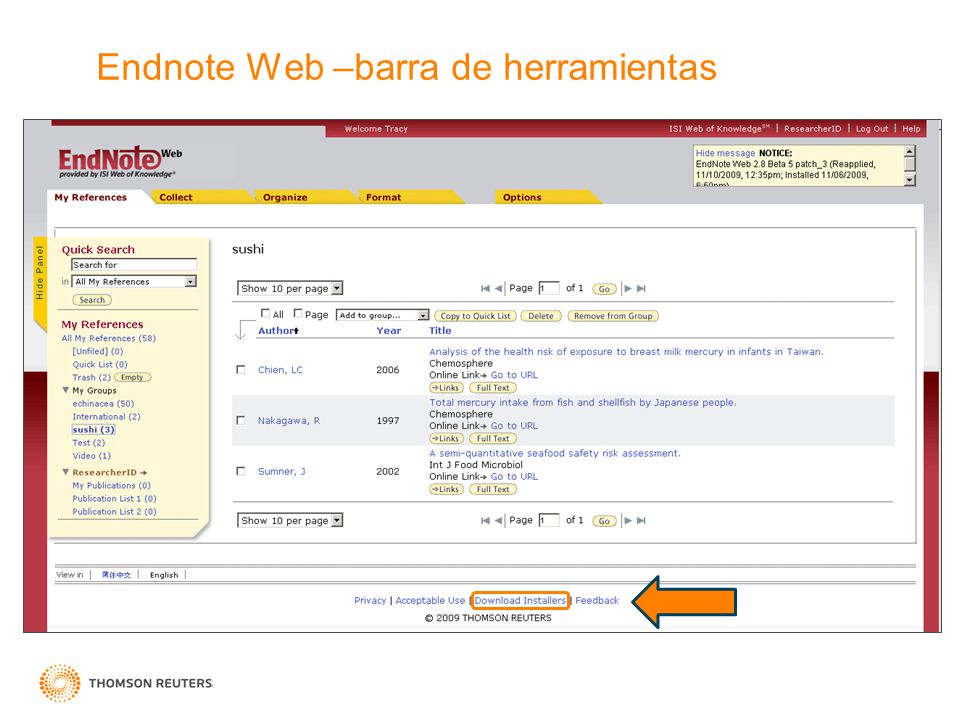Click bottom pager Go button
Image resolution: width=960 pixels, height=720 pixels.
pyautogui.click(x=604, y=521)
